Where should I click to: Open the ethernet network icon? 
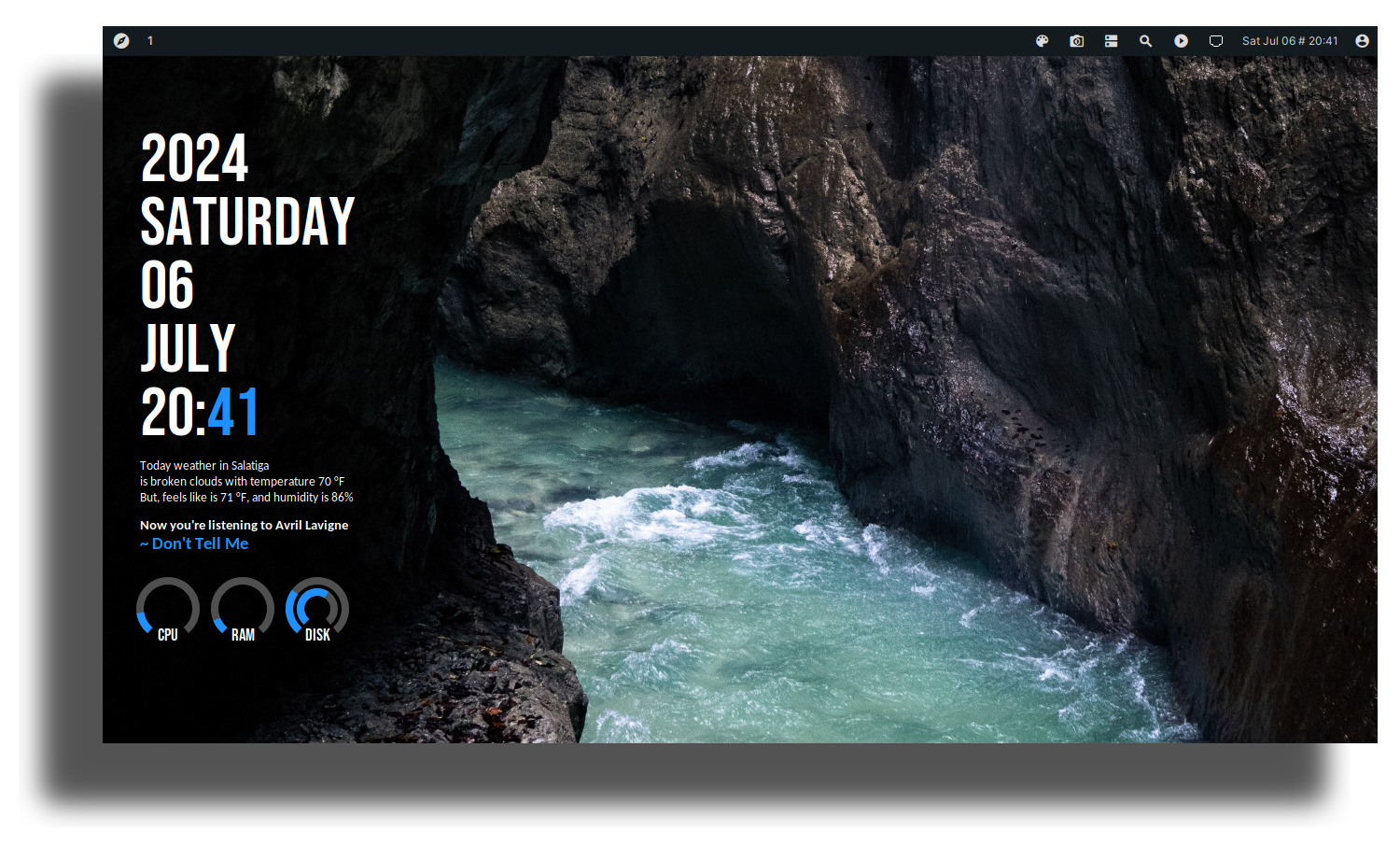[1216, 41]
